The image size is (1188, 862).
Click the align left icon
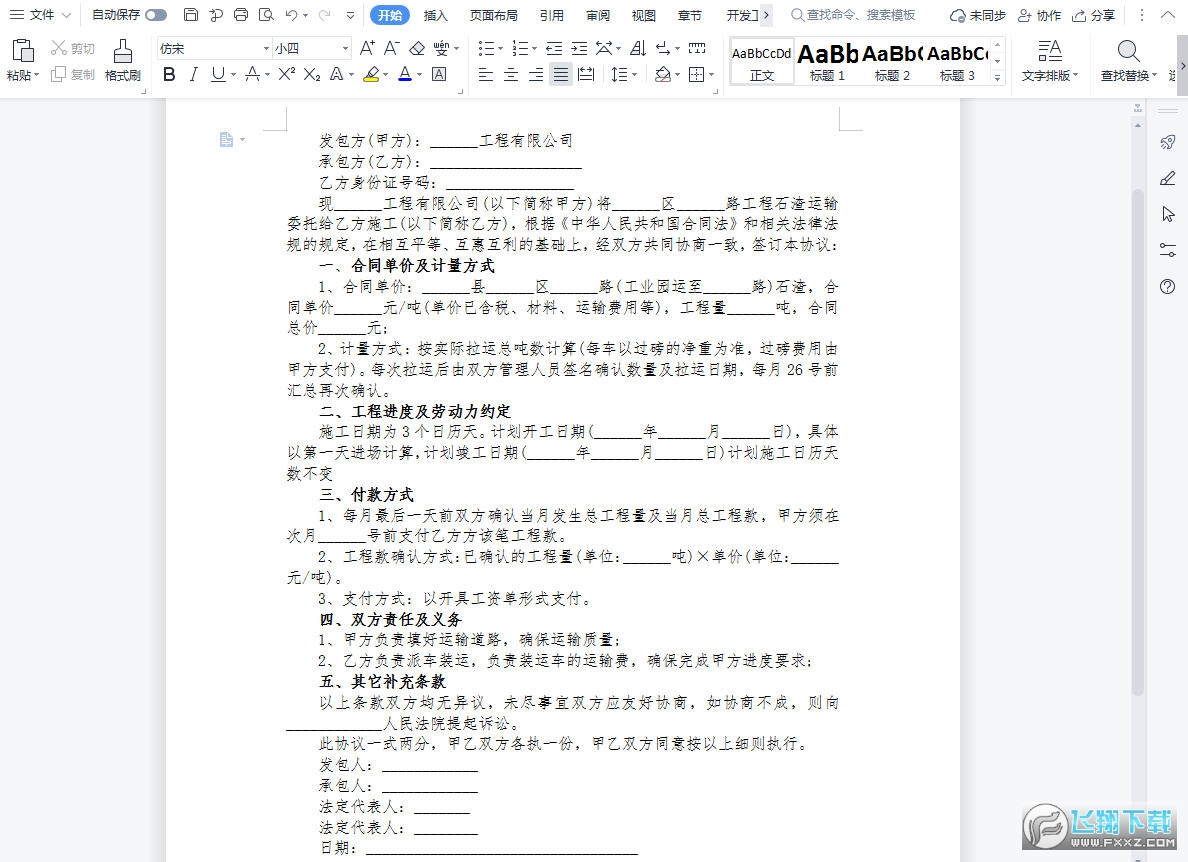click(x=486, y=74)
